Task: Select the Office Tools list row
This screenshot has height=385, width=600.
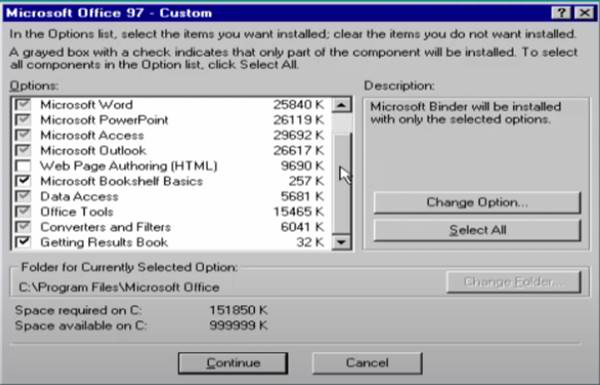Action: tap(171, 212)
